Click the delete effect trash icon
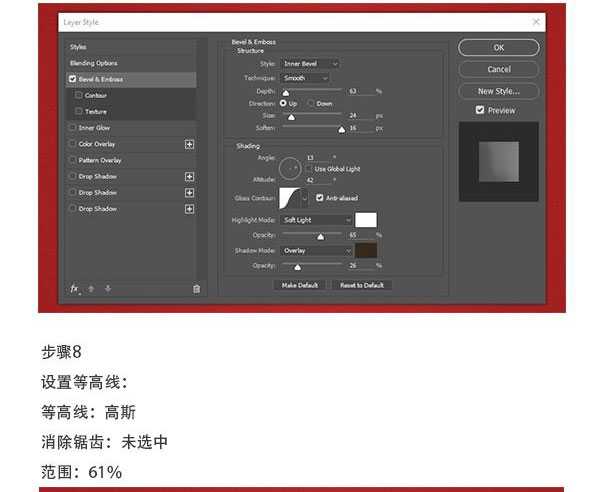Screen dimensions: 600x492 (x=196, y=289)
